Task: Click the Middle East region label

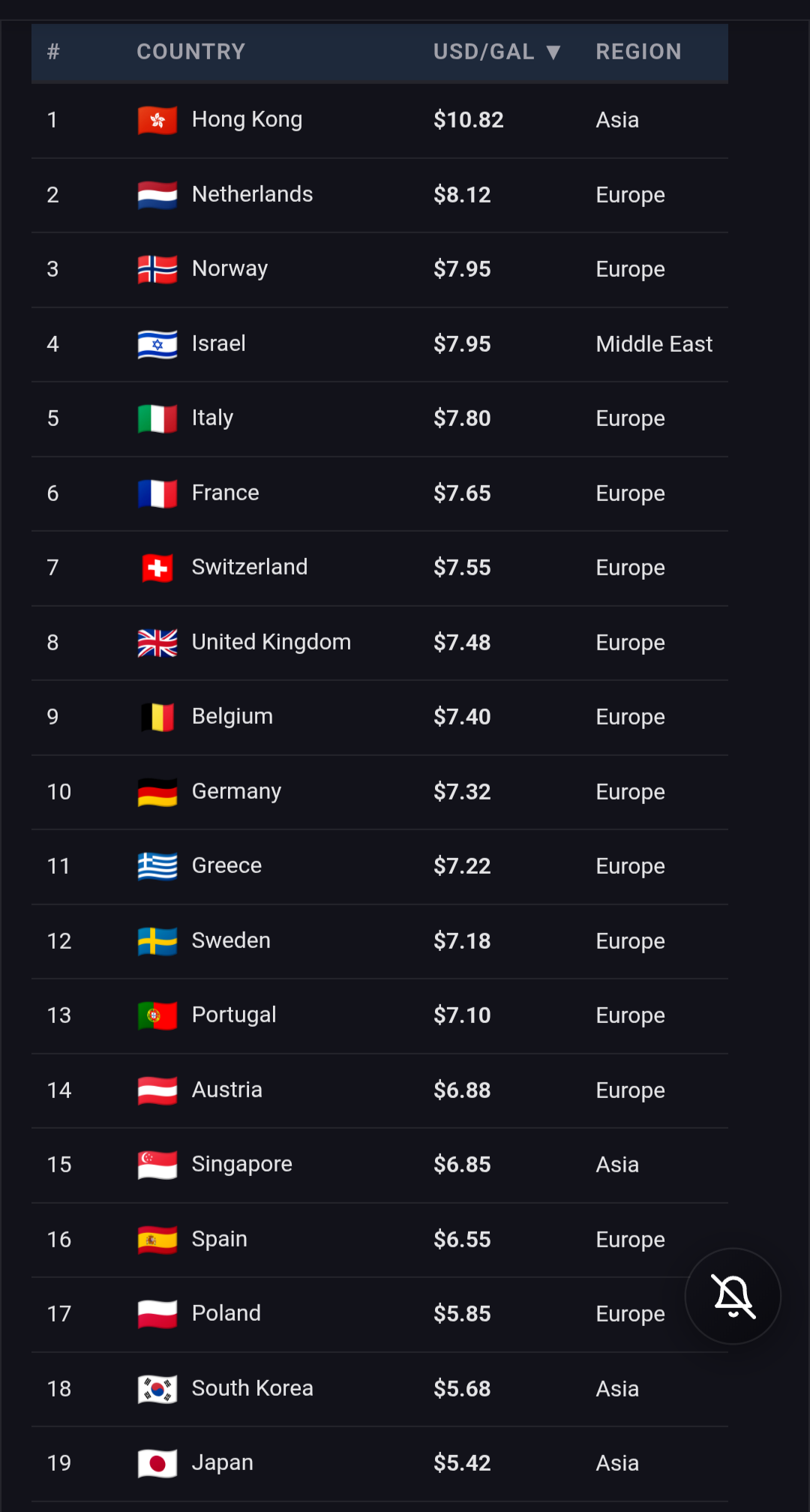Action: click(x=654, y=344)
